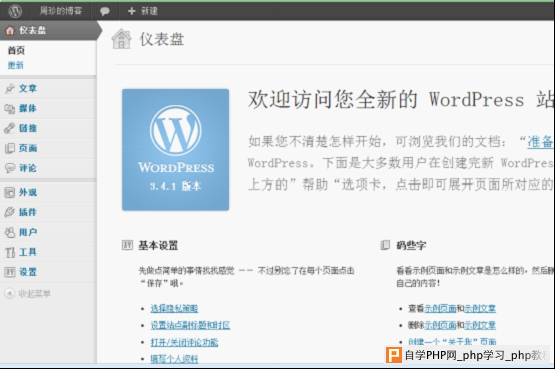This screenshot has width=555, height=369.
Task: Open the 工具 menu
Action: tap(28, 252)
